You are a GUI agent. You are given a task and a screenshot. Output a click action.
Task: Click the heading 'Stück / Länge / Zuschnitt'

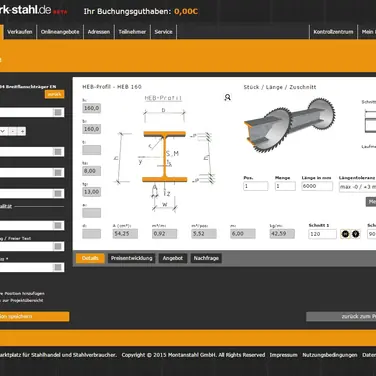coord(280,87)
